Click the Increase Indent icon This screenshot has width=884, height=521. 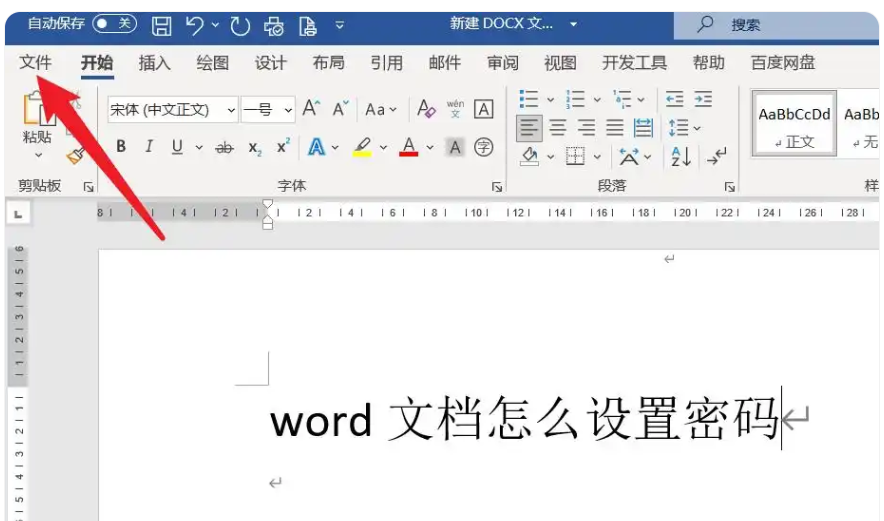704,99
